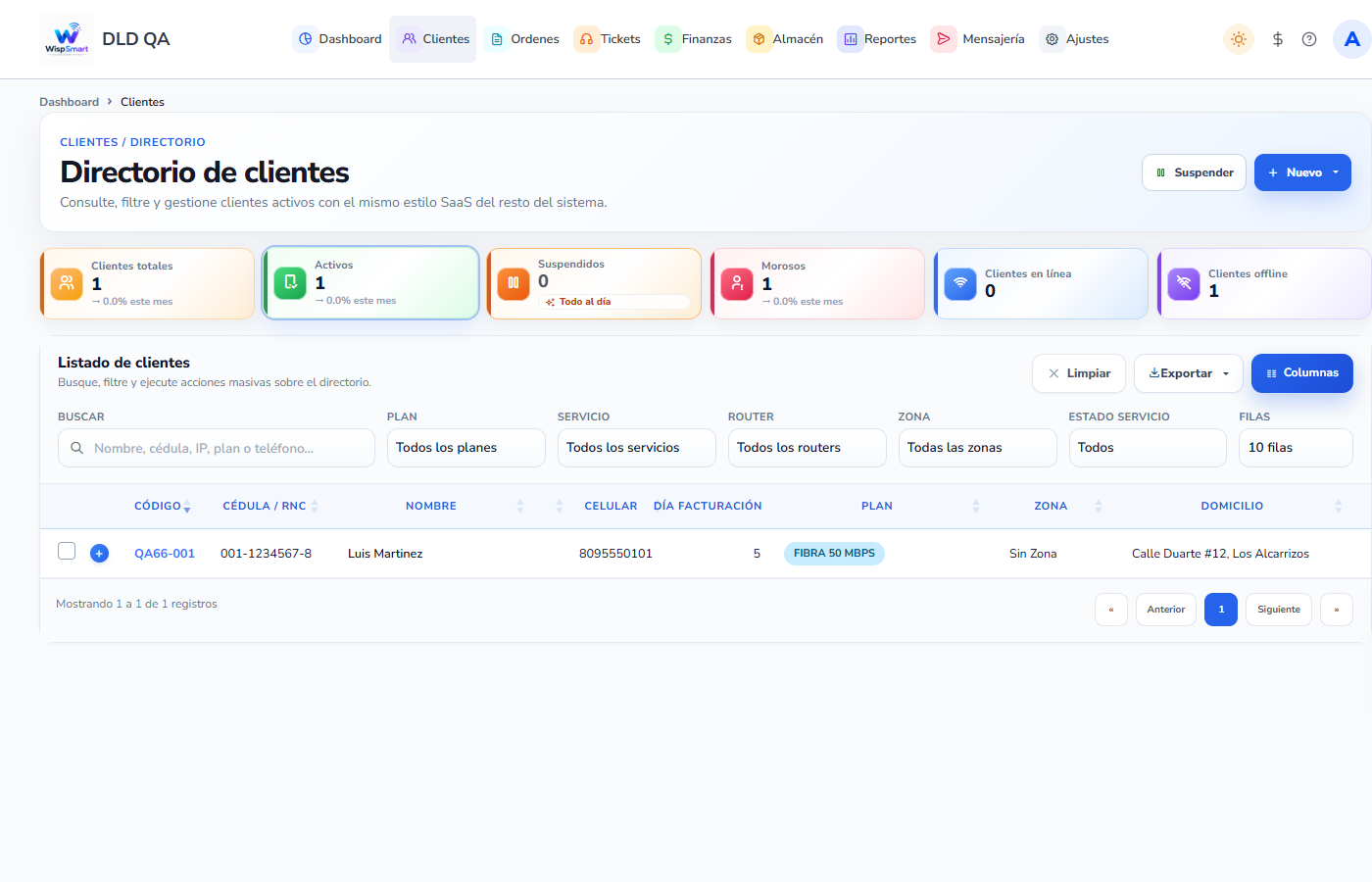Click the Dashboard breadcrumb link
The width and height of the screenshot is (1372, 882).
point(69,102)
